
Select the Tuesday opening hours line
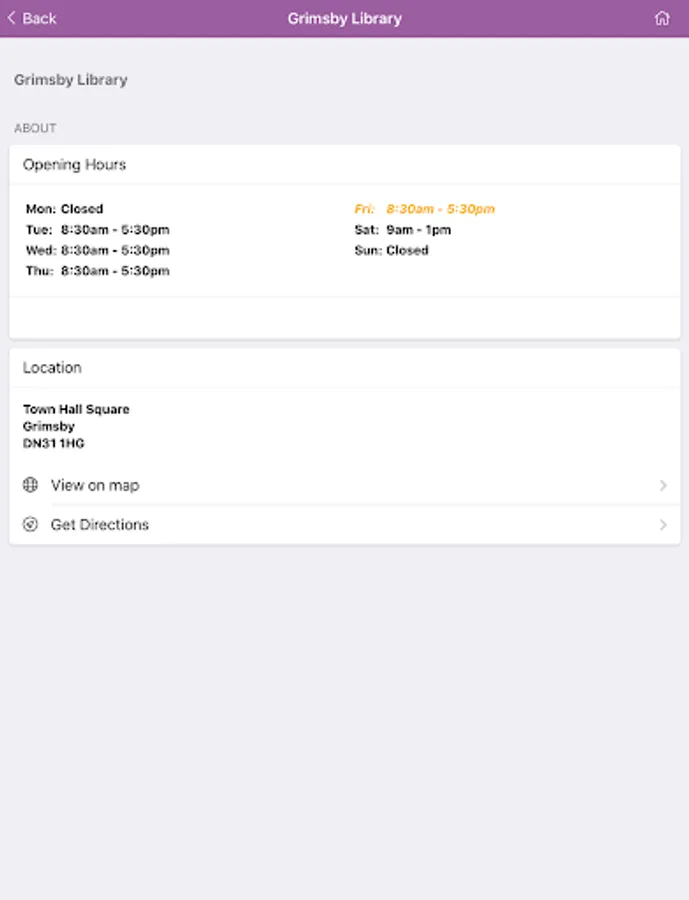[98, 230]
